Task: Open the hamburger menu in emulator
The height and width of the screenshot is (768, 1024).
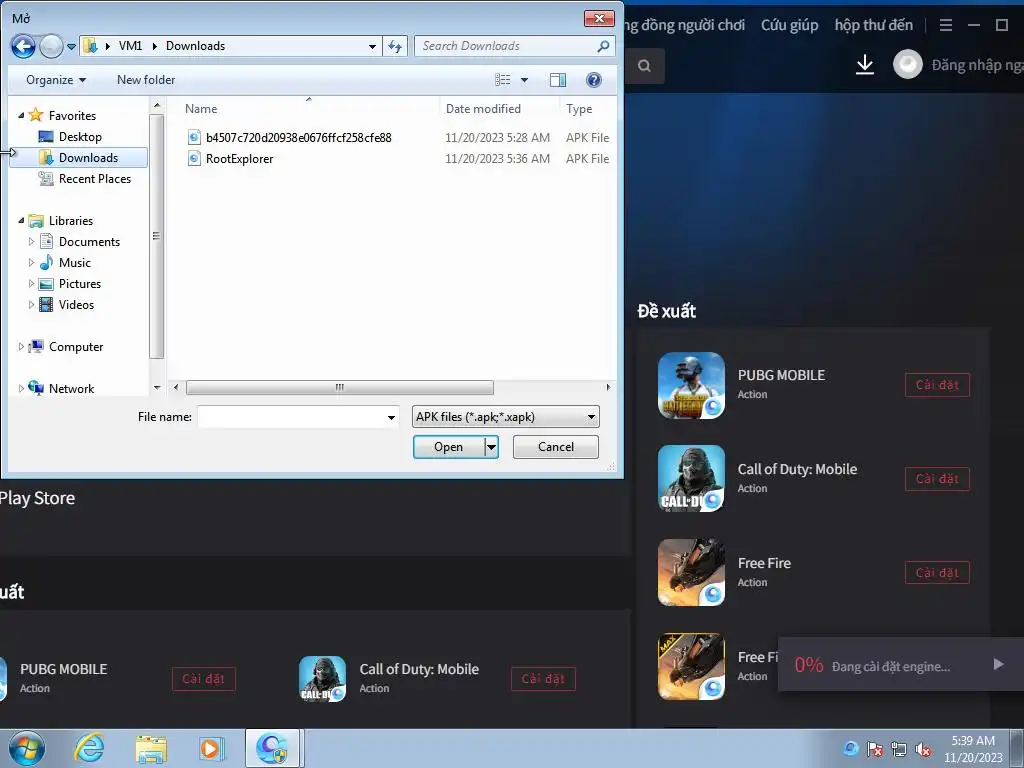Action: pos(946,25)
